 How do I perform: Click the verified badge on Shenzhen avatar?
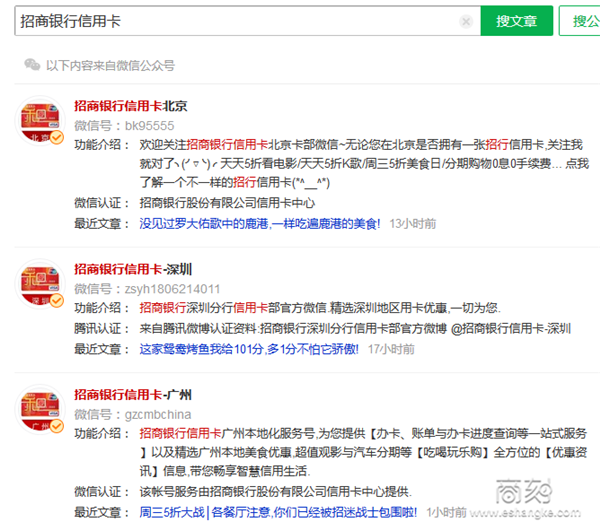pos(57,302)
